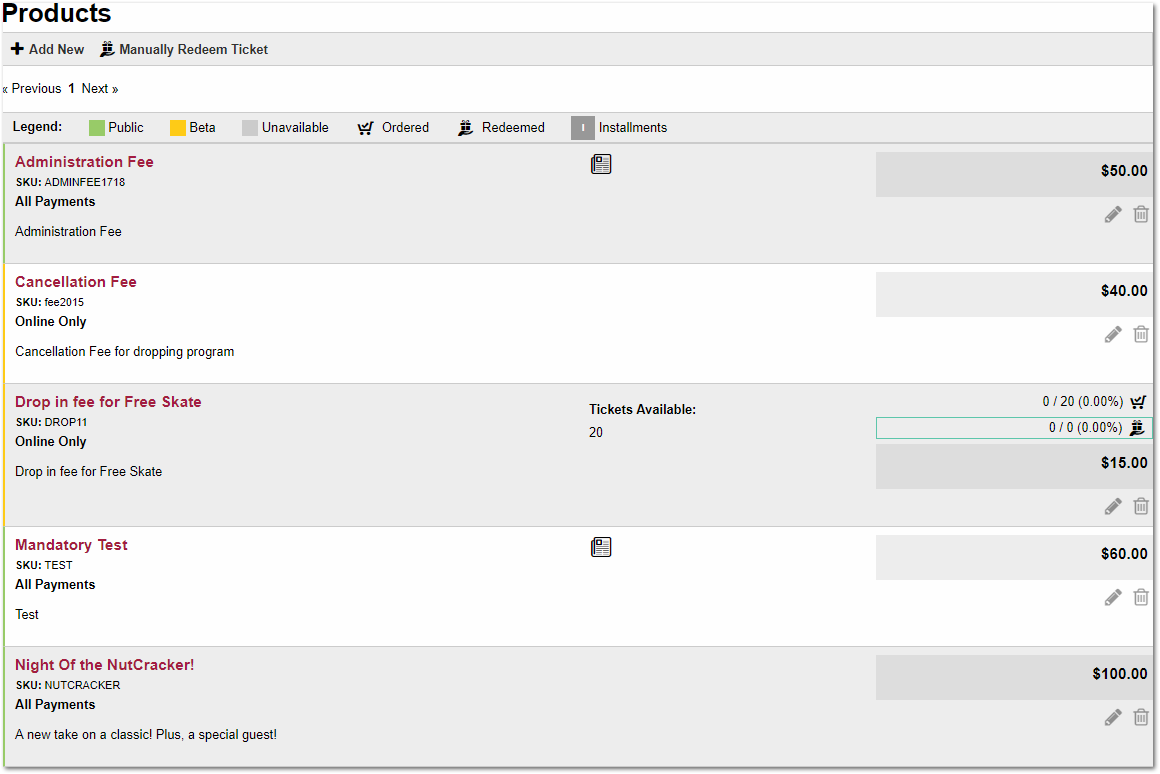Click the pencil icon for Drop in fee
The height and width of the screenshot is (774, 1160).
[1113, 506]
